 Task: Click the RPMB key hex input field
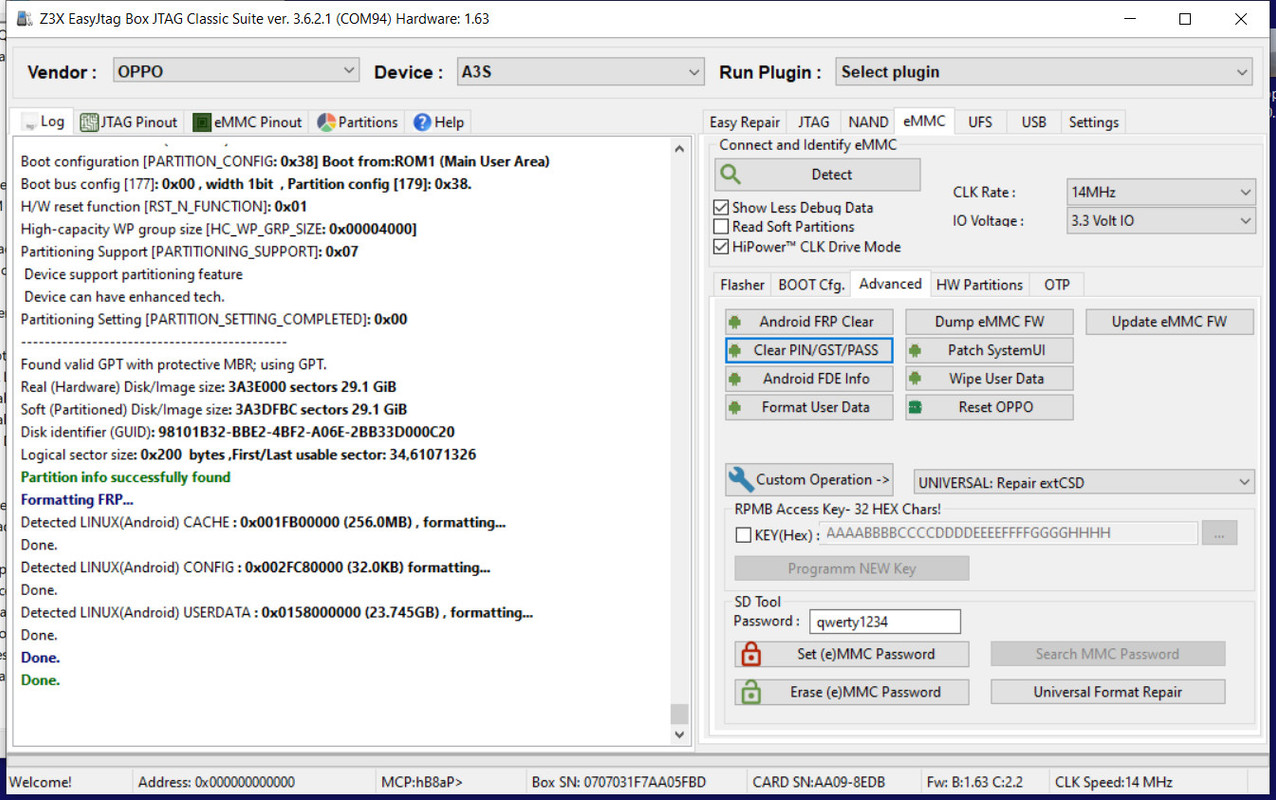1008,533
